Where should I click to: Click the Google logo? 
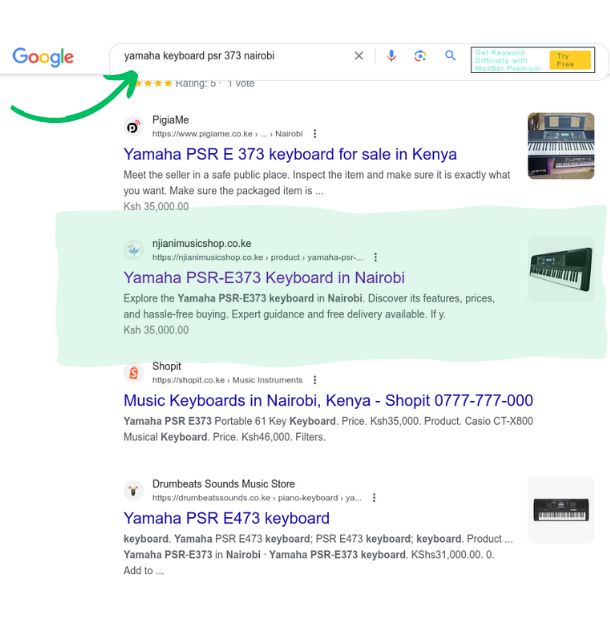coord(43,57)
